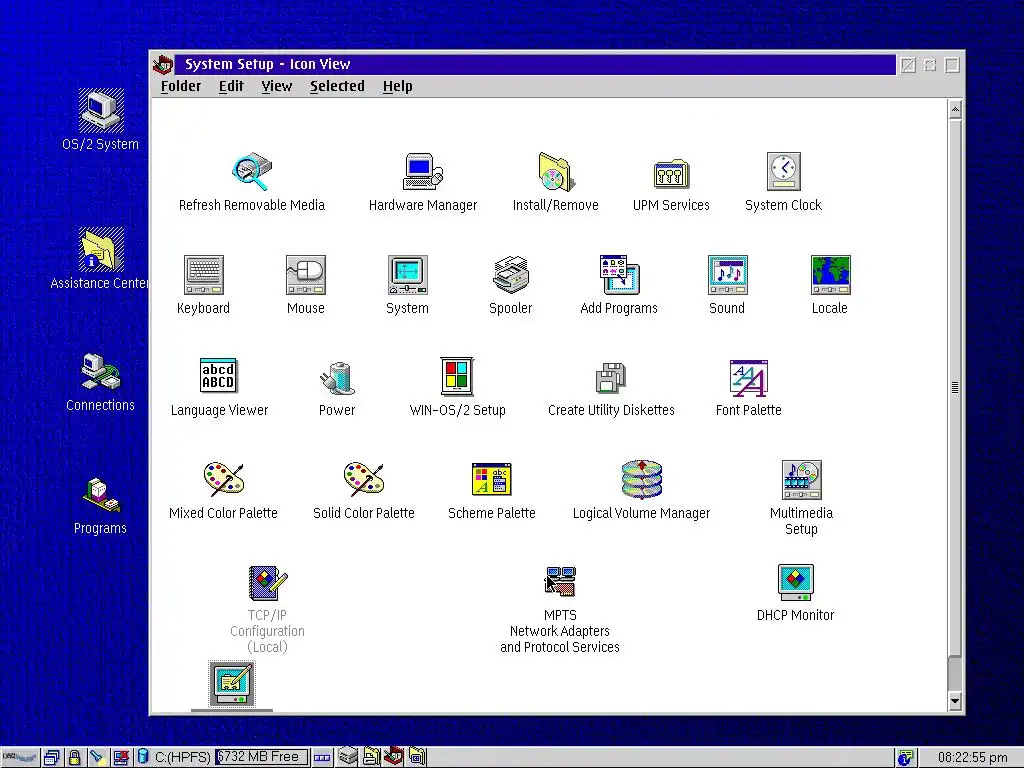Click the OS/2 Warp button on the taskbar
Image resolution: width=1024 pixels, height=768 pixels.
[19, 758]
